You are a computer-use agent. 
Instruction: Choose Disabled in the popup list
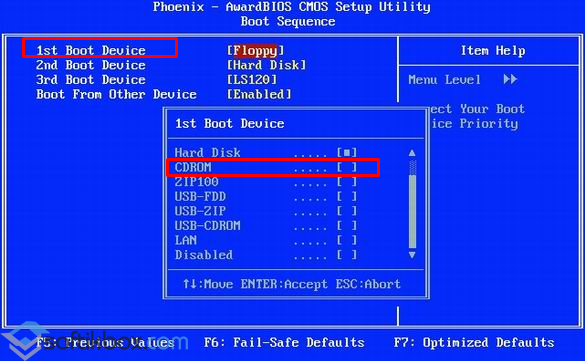click(265, 255)
